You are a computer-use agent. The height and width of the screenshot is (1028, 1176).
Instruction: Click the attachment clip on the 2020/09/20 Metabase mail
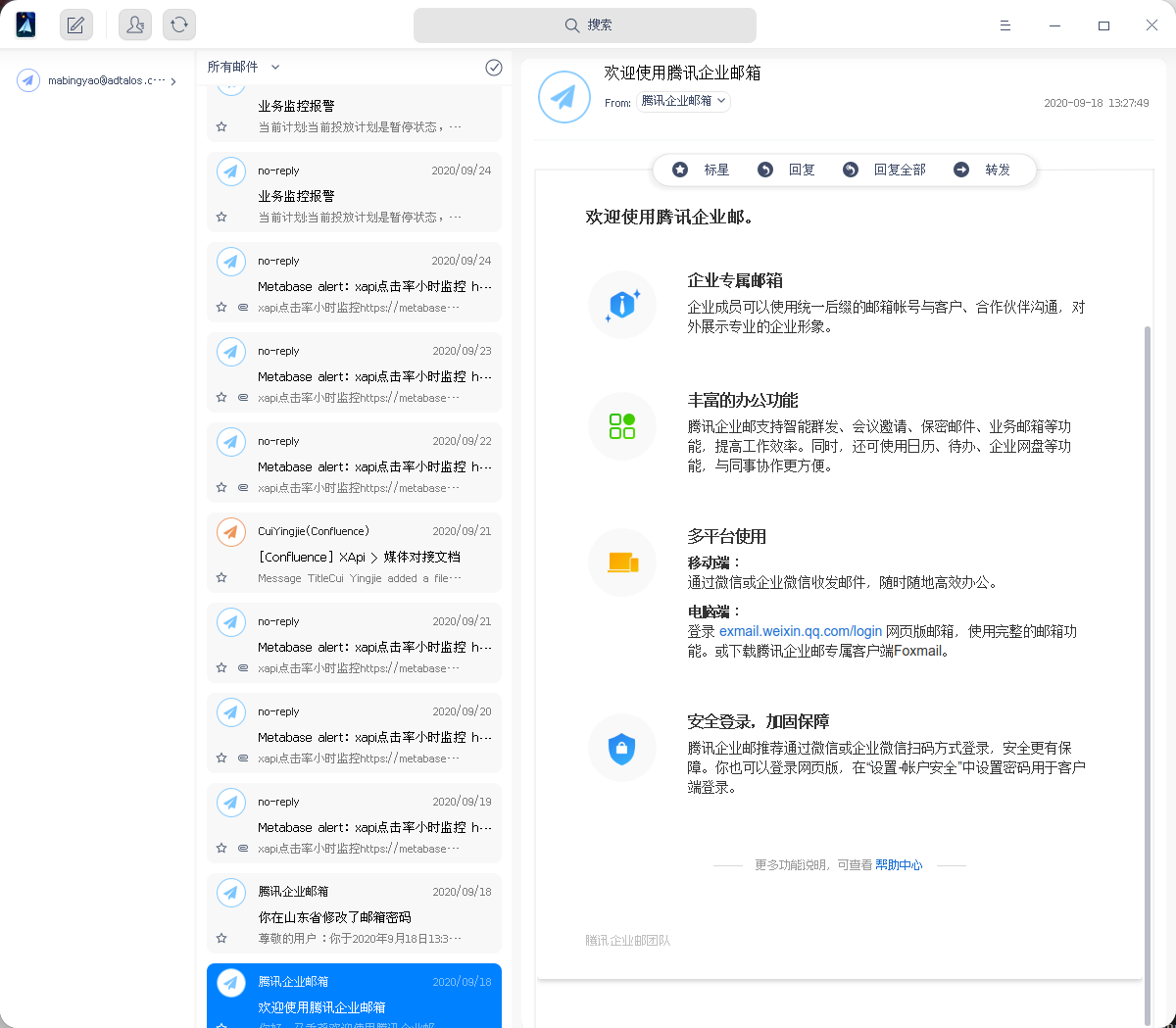coord(243,758)
